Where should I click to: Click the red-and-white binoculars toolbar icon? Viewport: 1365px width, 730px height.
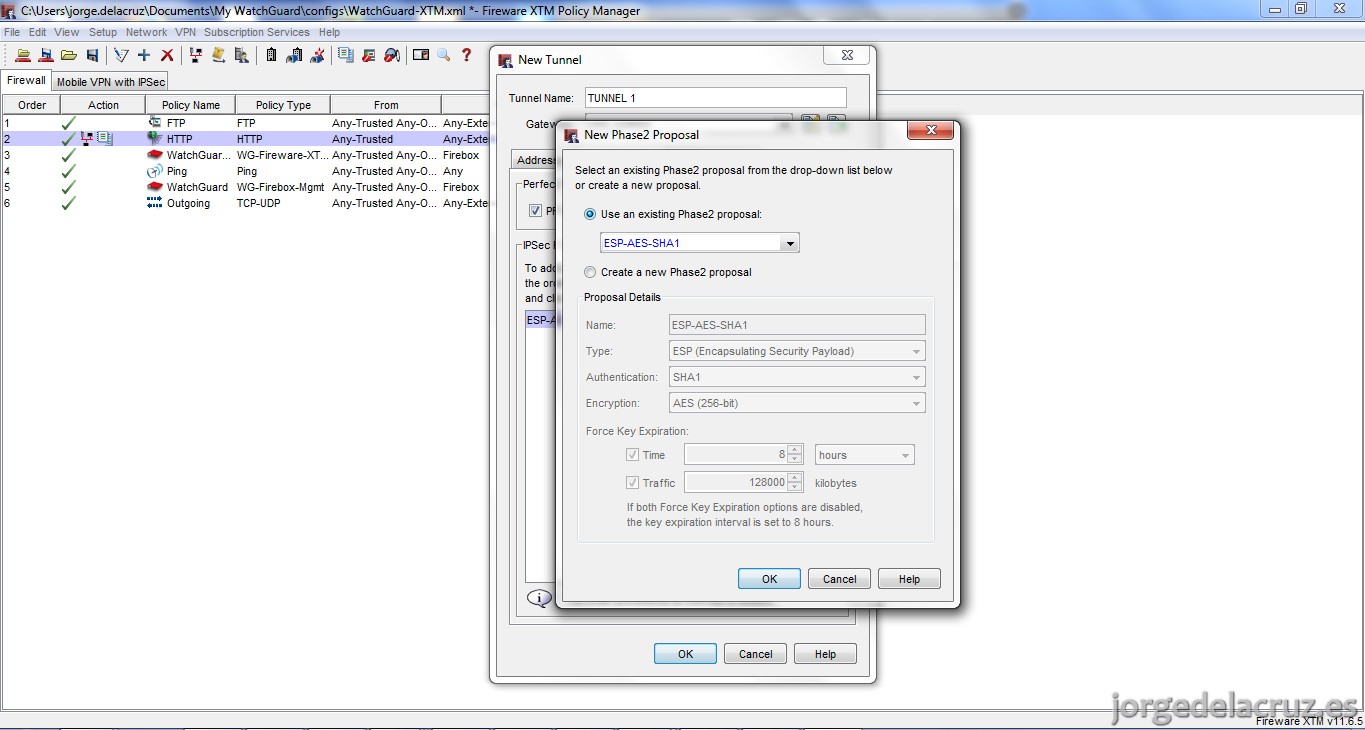click(x=392, y=56)
